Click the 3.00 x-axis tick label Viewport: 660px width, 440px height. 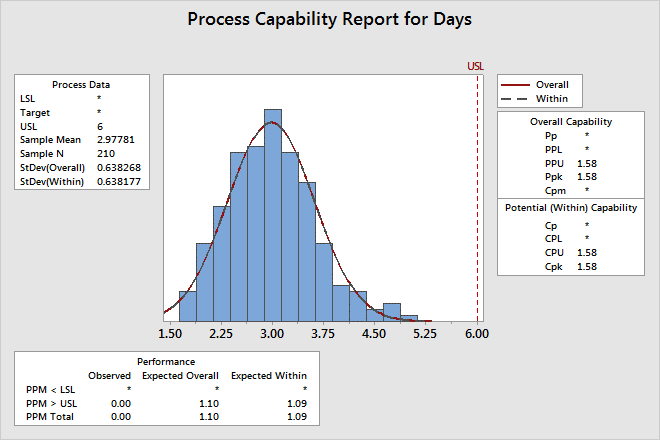(x=273, y=334)
